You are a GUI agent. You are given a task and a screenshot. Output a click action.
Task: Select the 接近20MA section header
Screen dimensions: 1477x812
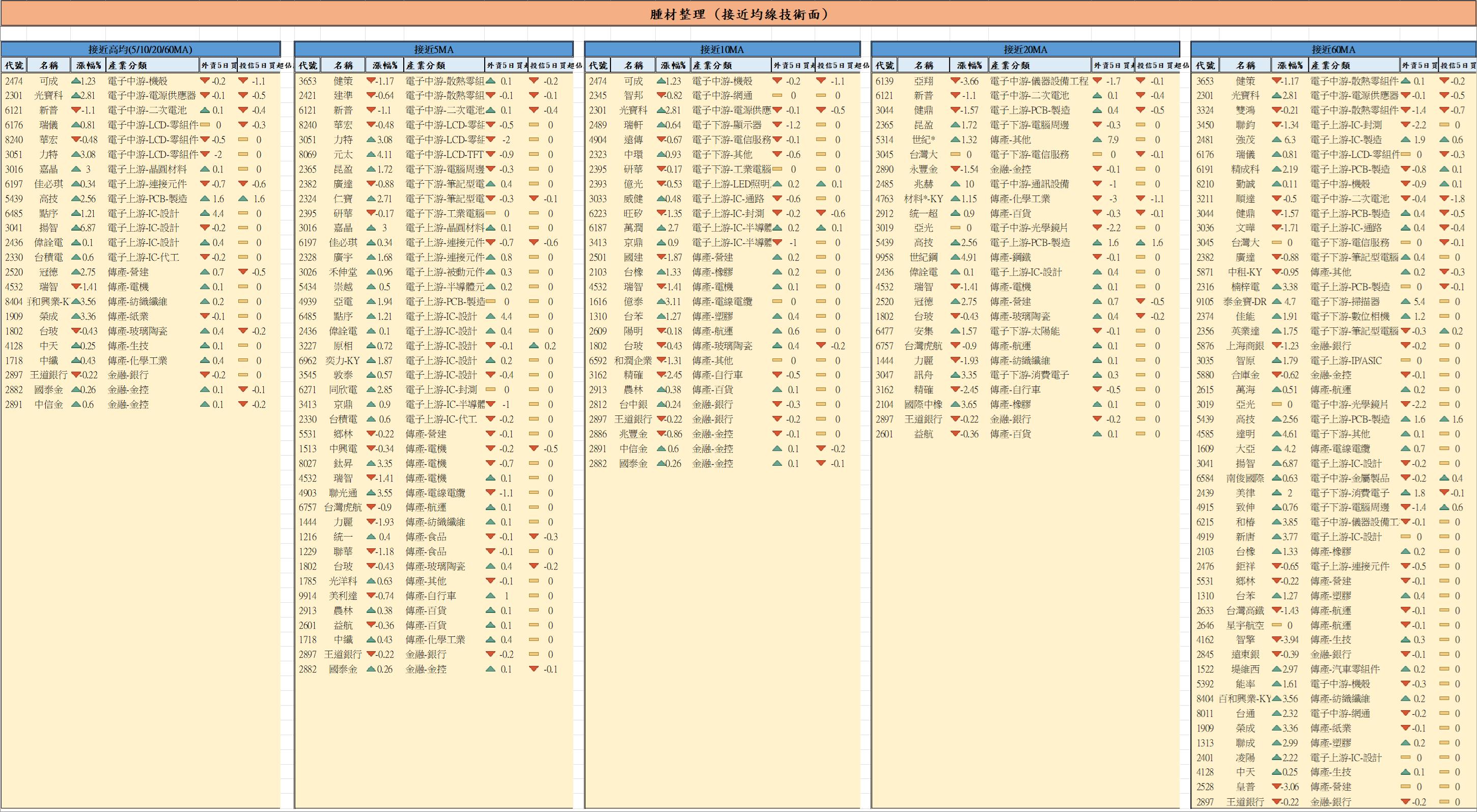(1025, 49)
